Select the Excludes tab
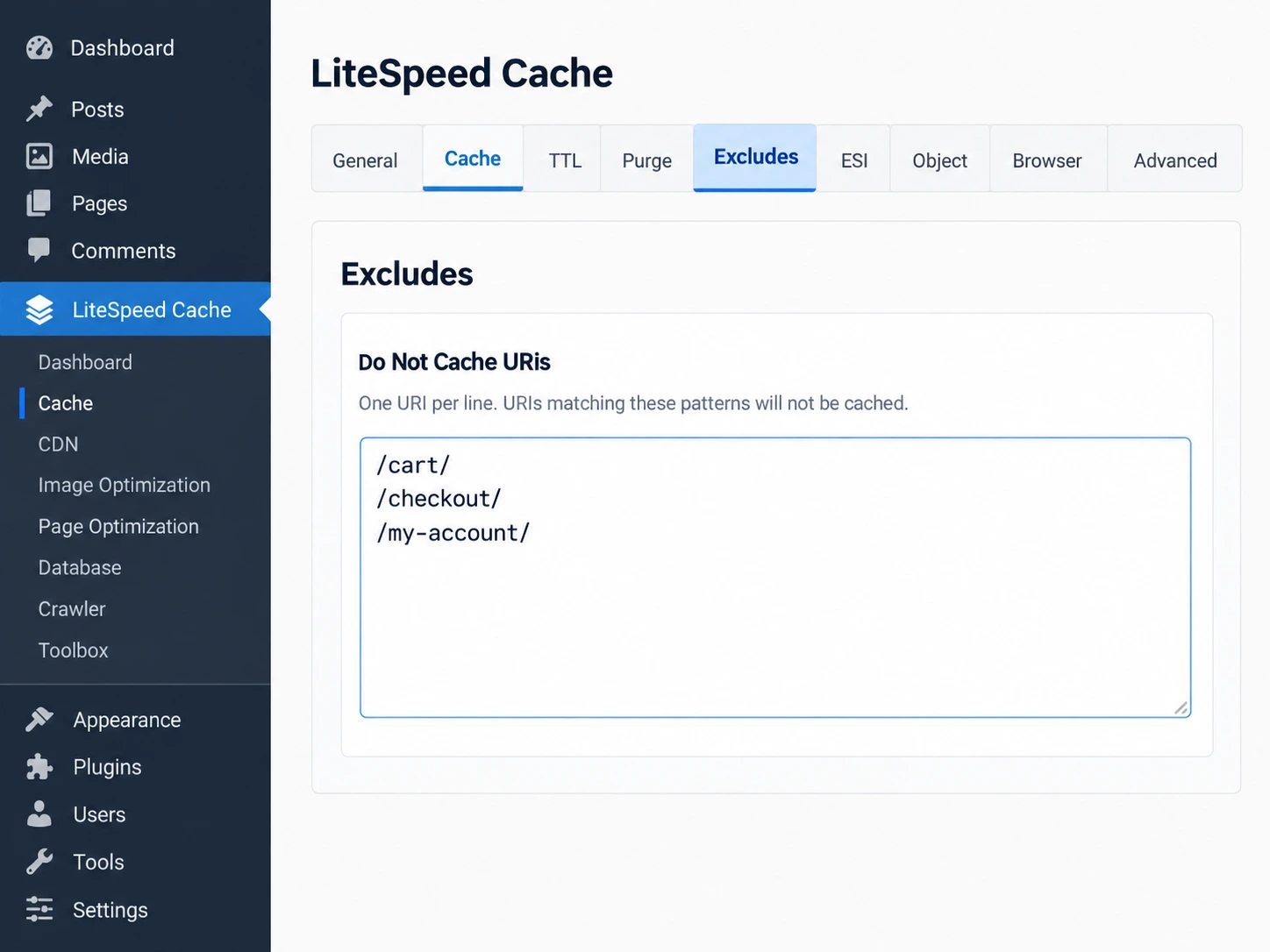The height and width of the screenshot is (952, 1270). [x=755, y=157]
